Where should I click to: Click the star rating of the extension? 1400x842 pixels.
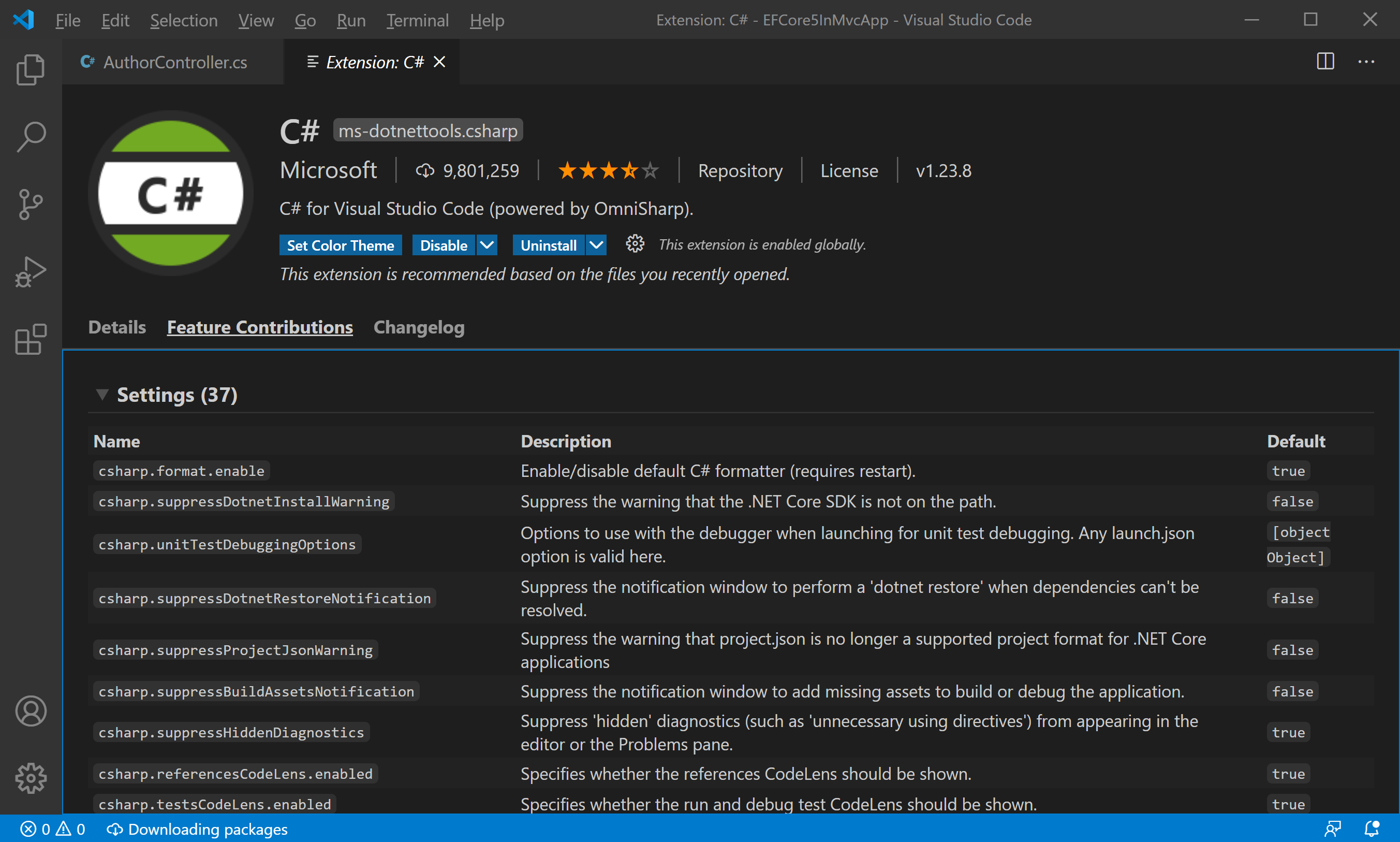tap(609, 171)
